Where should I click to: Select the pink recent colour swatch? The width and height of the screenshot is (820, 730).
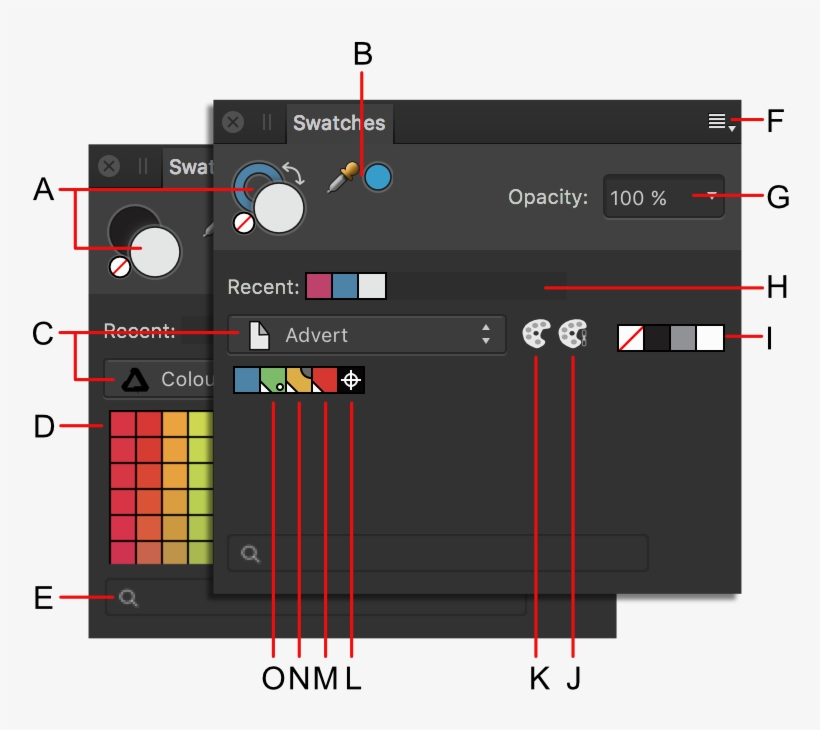pos(319,287)
